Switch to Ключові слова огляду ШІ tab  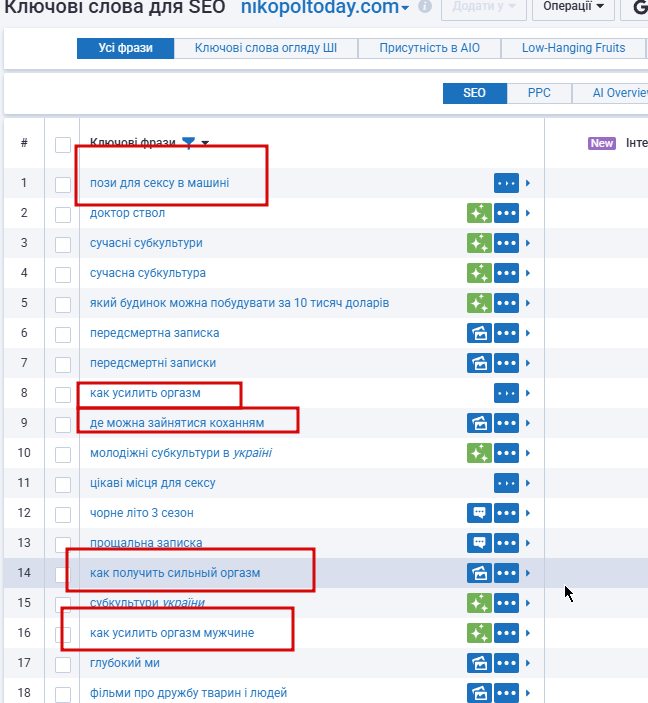[266, 48]
